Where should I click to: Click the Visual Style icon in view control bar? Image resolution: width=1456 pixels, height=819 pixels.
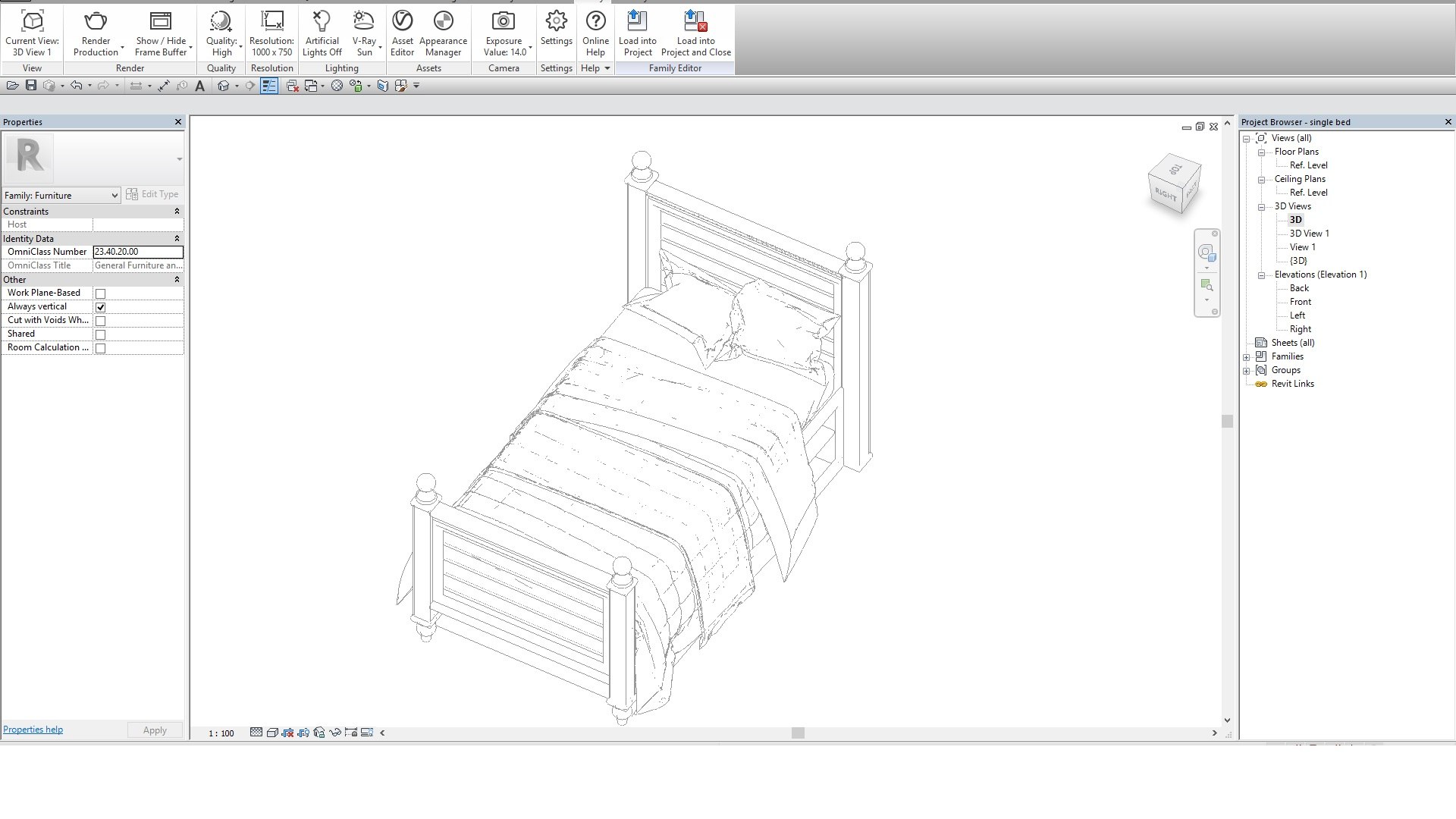tap(272, 733)
